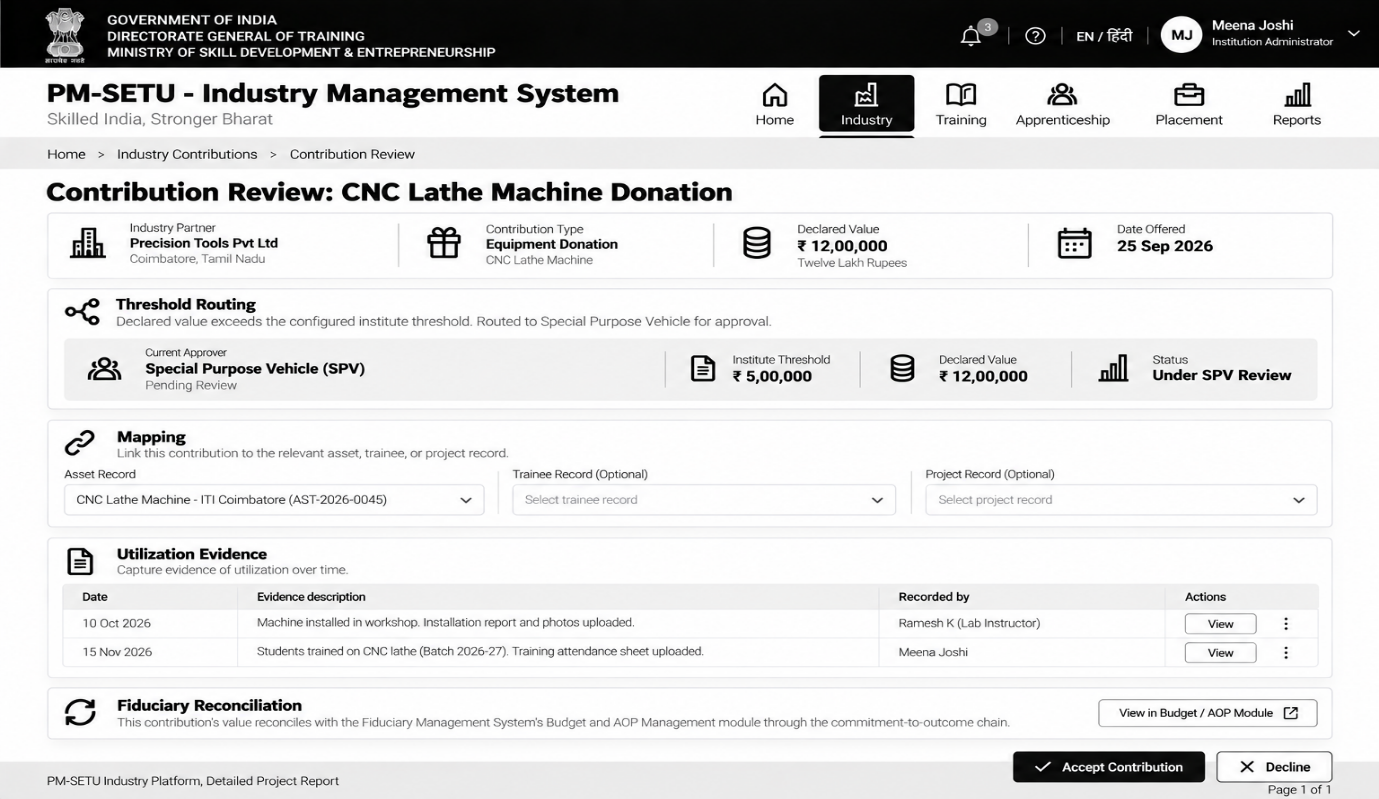1379x799 pixels.
Task: Click the Industry Partner building icon
Action: (x=87, y=245)
